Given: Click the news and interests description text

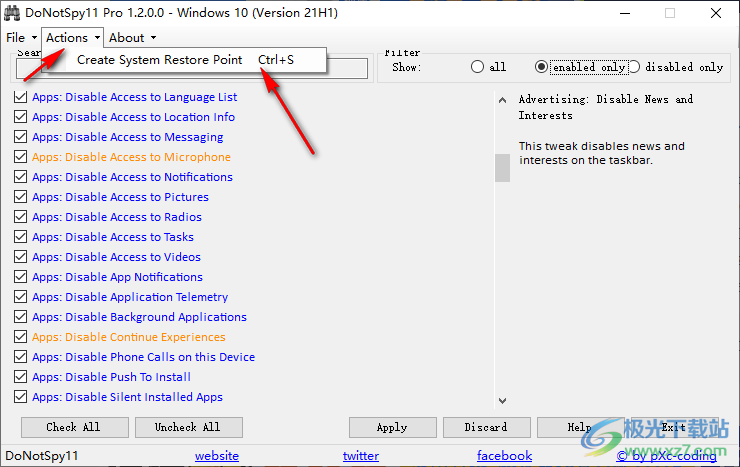Looking at the screenshot, I should point(602,153).
